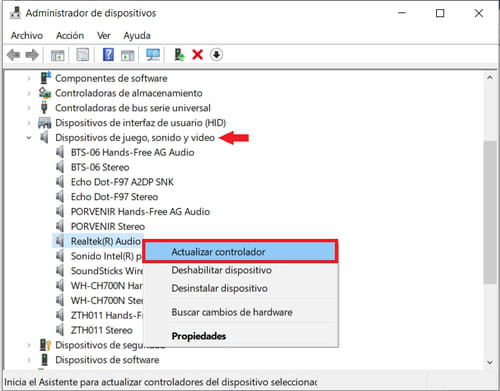Open the Ayuda menu
The width and height of the screenshot is (500, 391).
pyautogui.click(x=137, y=35)
